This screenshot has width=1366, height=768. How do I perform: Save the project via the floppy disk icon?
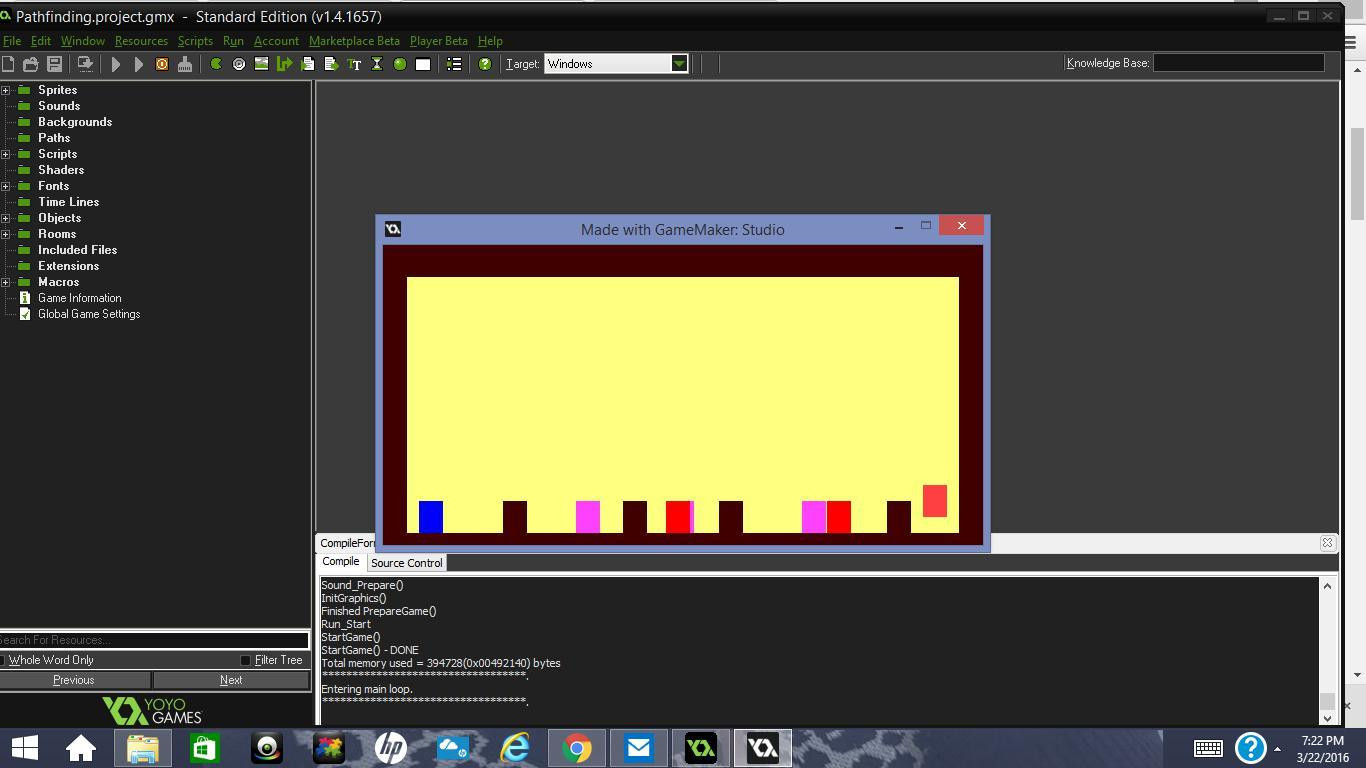pyautogui.click(x=55, y=64)
